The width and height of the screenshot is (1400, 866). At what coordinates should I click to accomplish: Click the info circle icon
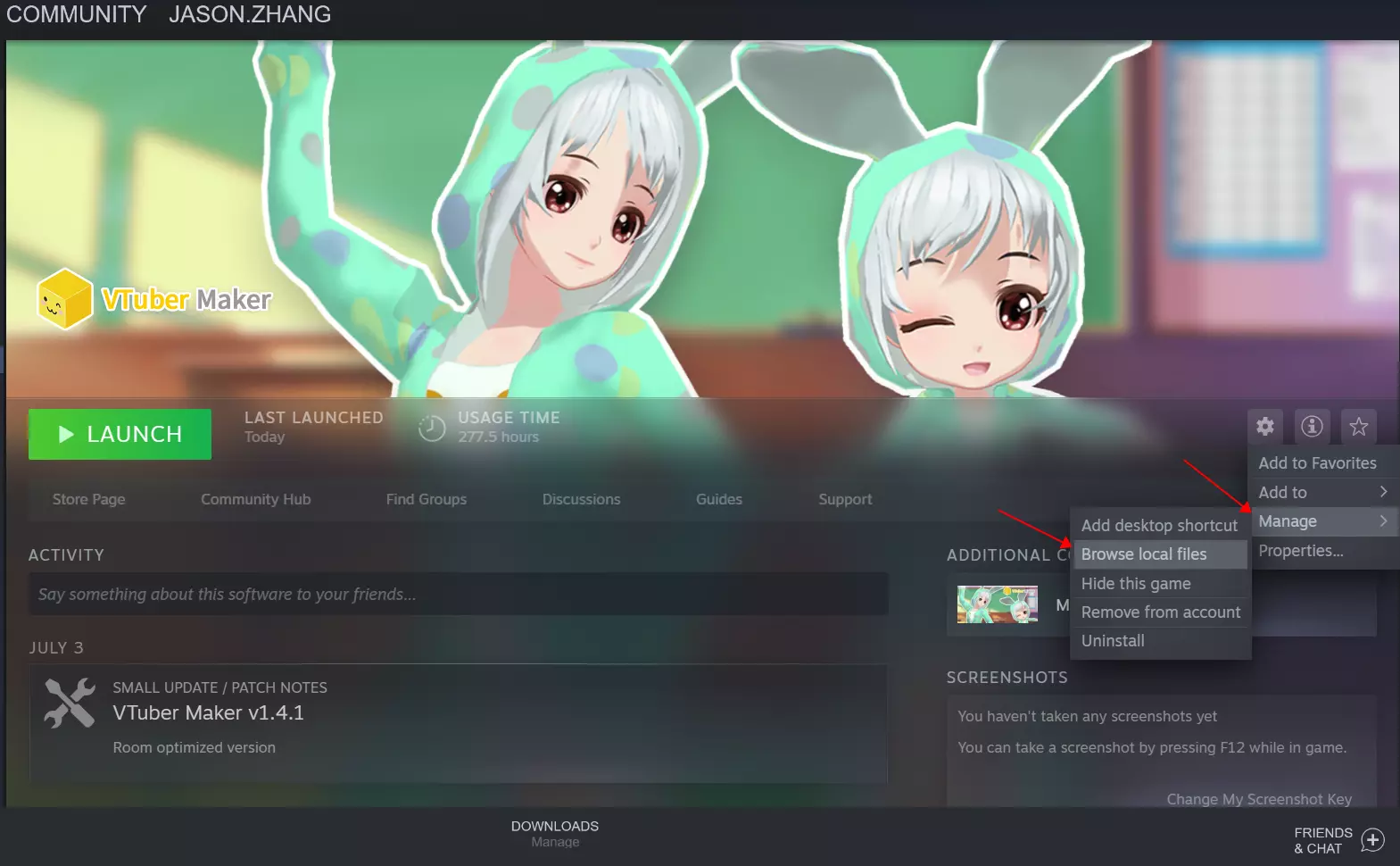[1312, 426]
